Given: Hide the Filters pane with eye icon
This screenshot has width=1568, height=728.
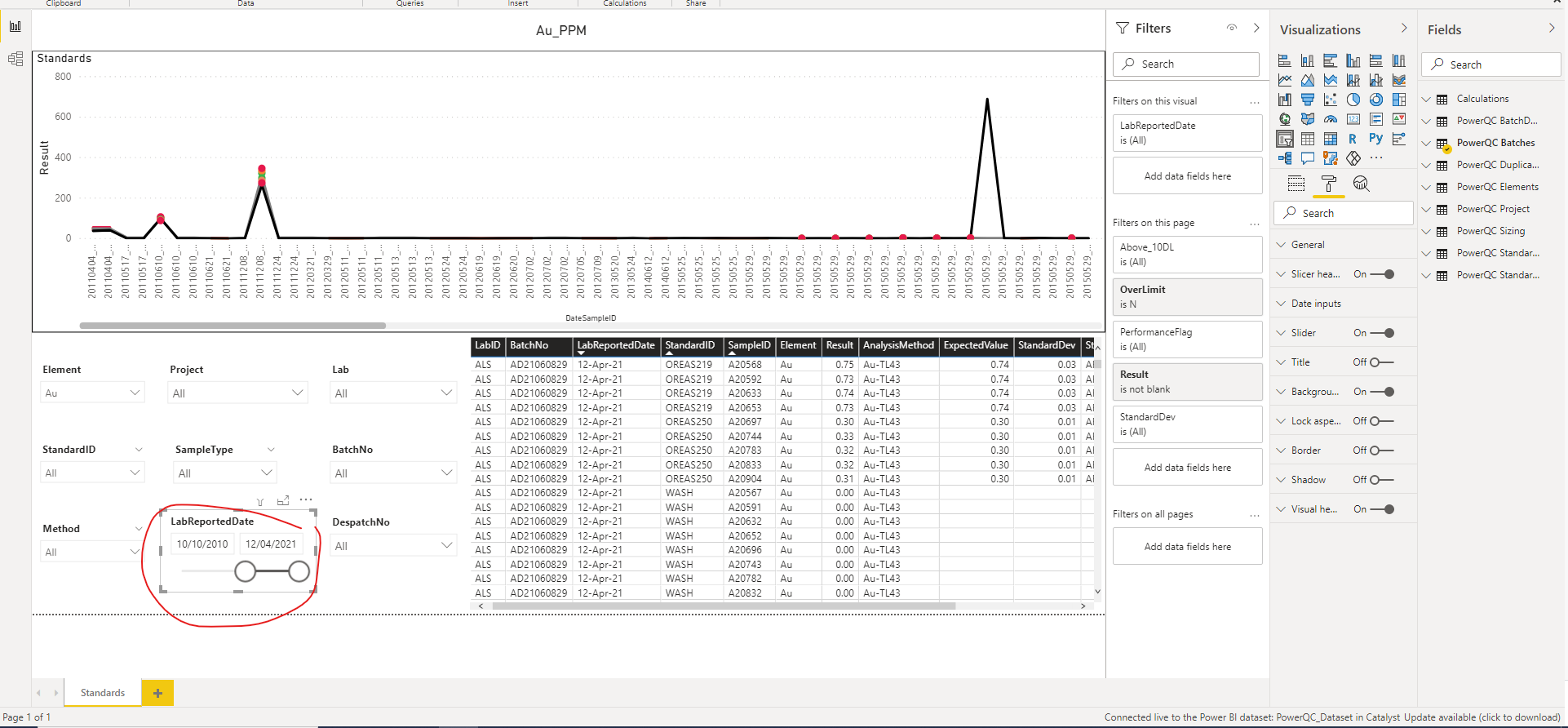Looking at the screenshot, I should pos(1232,28).
